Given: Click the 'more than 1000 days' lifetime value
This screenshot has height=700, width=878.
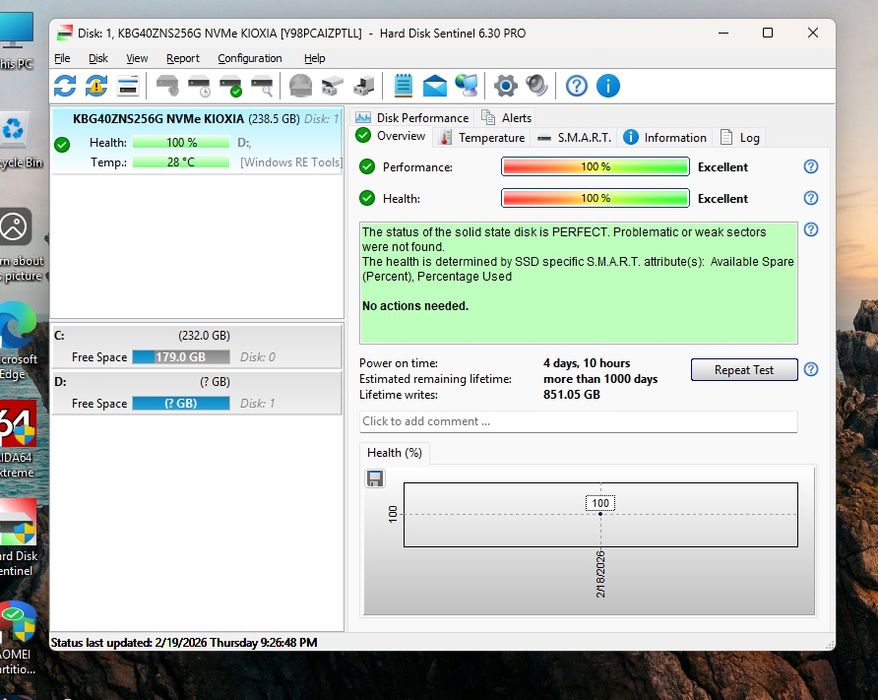Looking at the screenshot, I should coord(600,379).
